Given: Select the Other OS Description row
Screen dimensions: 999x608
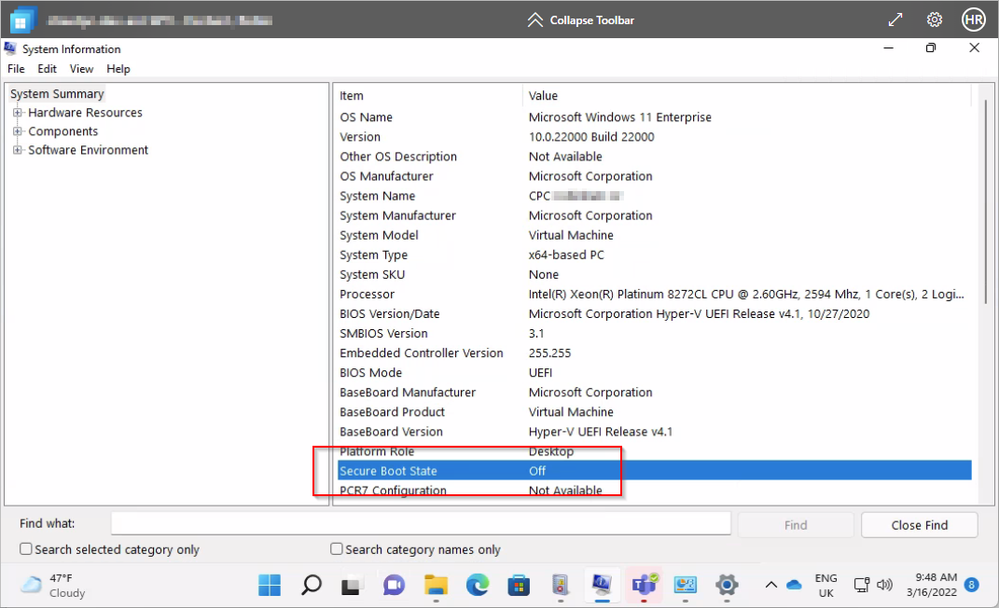Looking at the screenshot, I should coord(654,157).
